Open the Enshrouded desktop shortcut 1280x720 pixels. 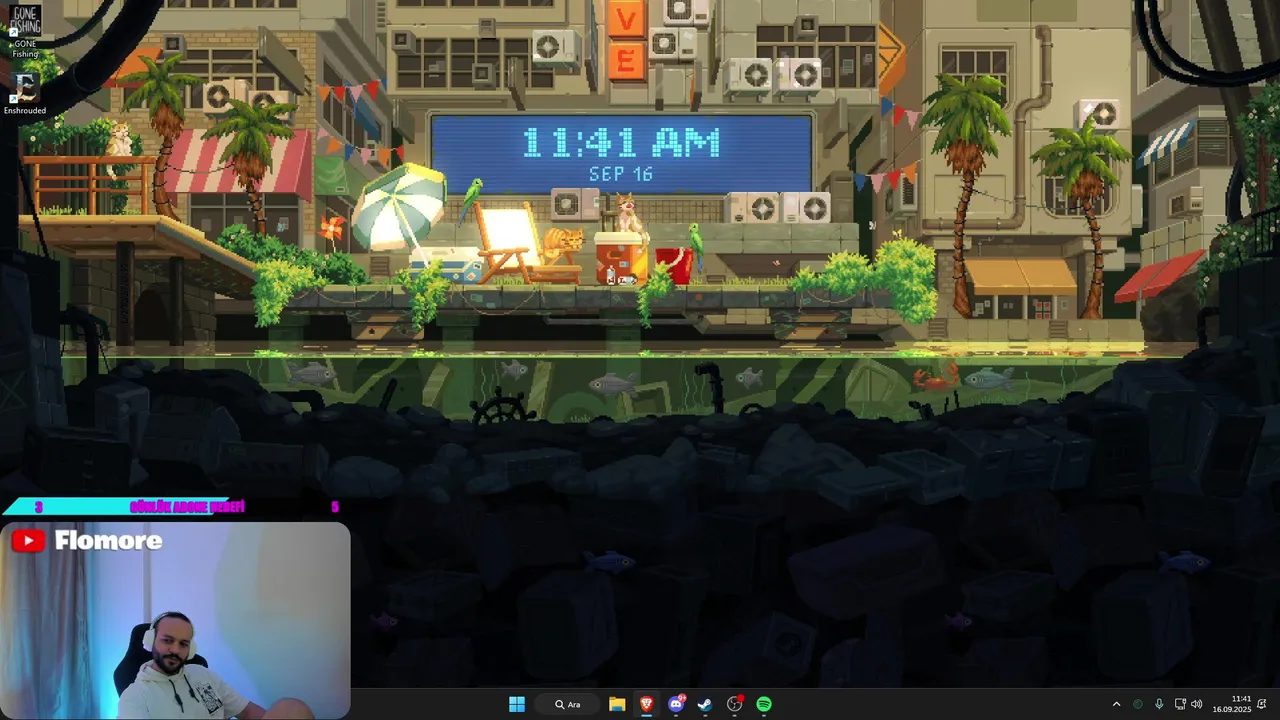pos(25,95)
